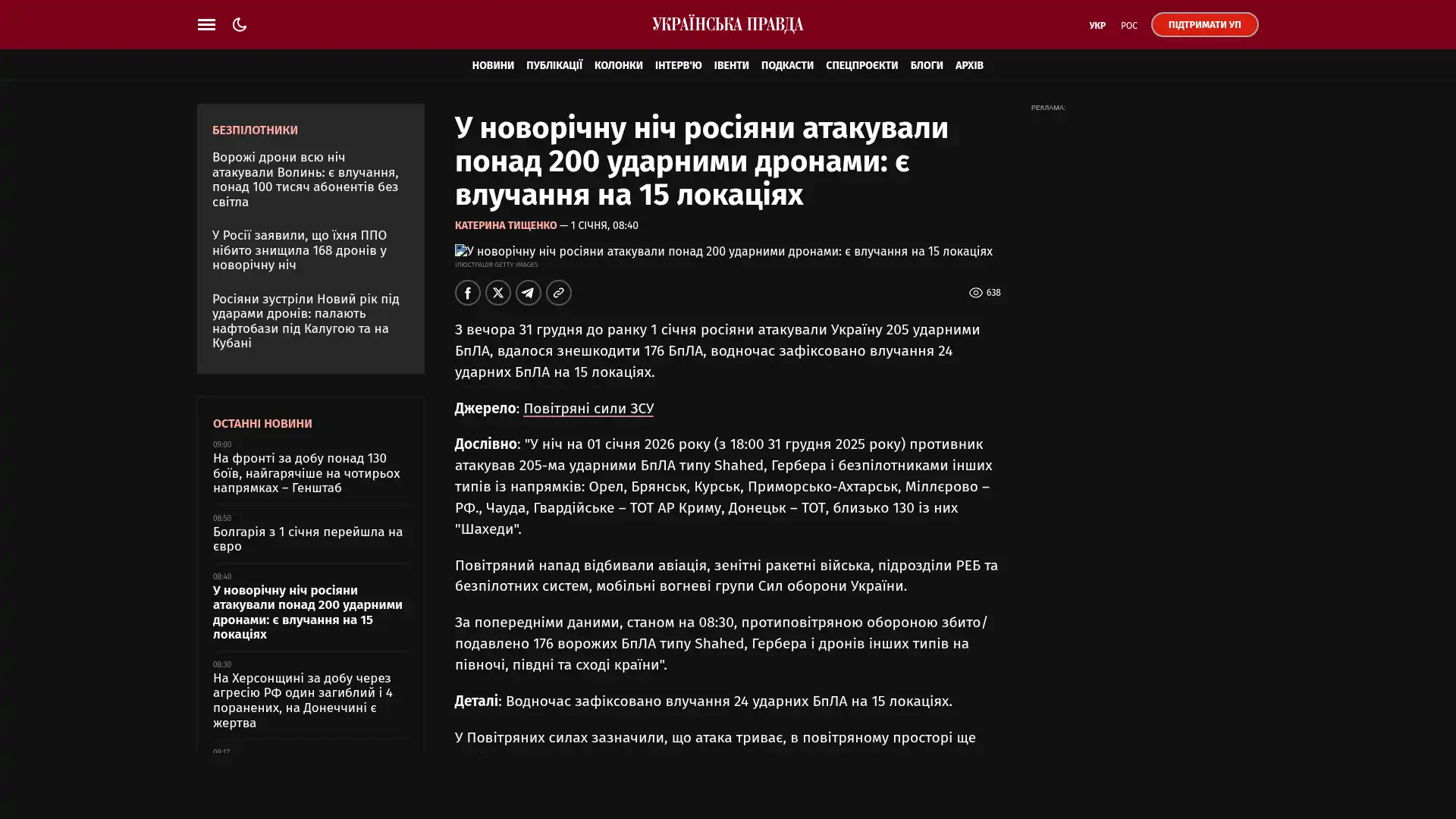Copy article link icon
Screen dimensions: 1456x819
(559, 293)
